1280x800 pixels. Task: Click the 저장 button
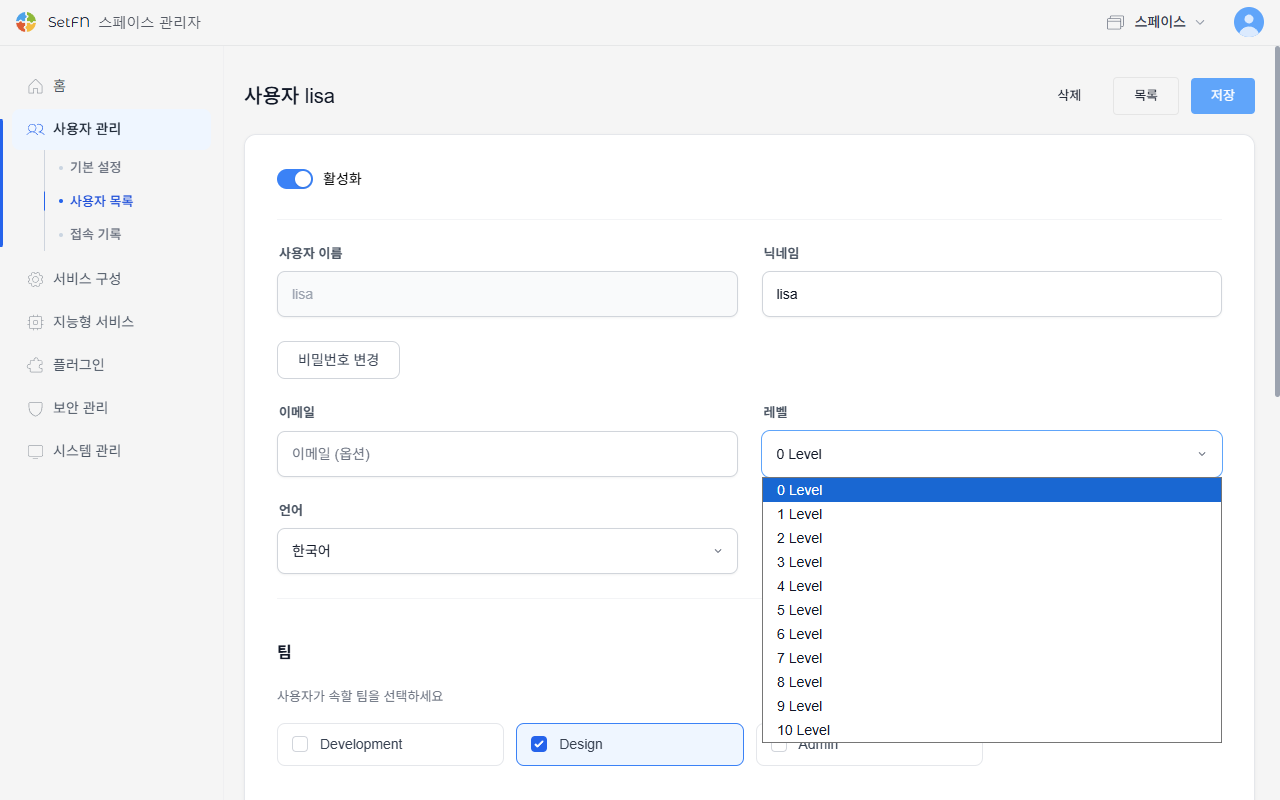coord(1223,96)
